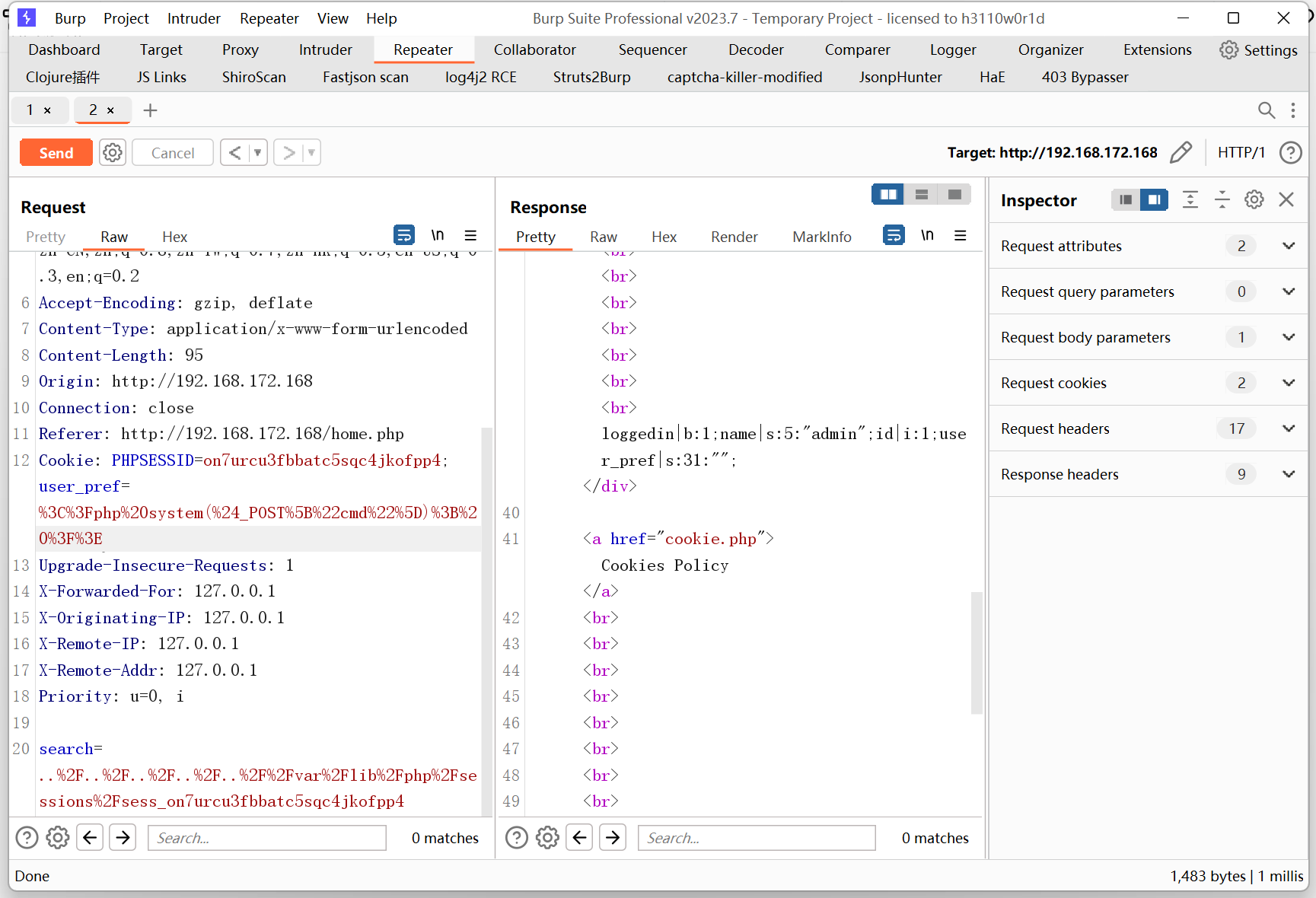Click the orange Send button
The height and width of the screenshot is (898, 1316).
click(56, 153)
